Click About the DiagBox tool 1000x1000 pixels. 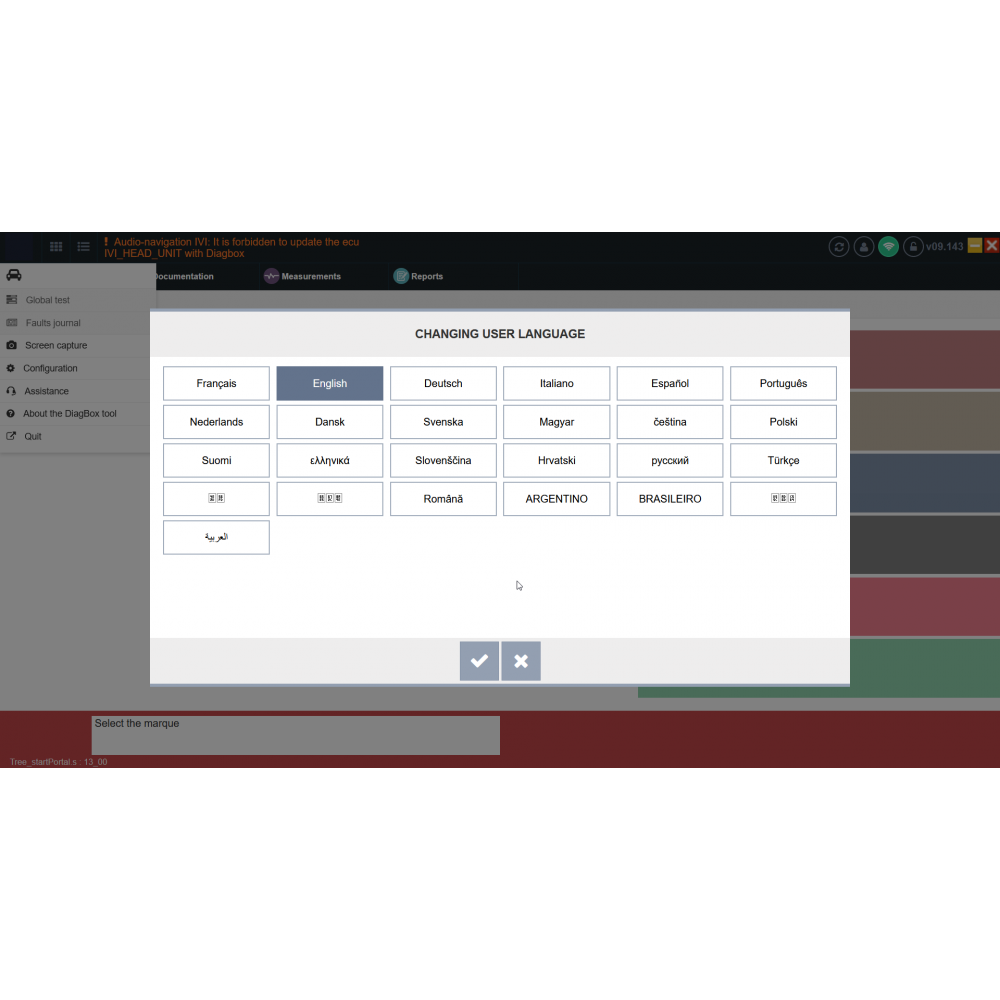[x=70, y=414]
